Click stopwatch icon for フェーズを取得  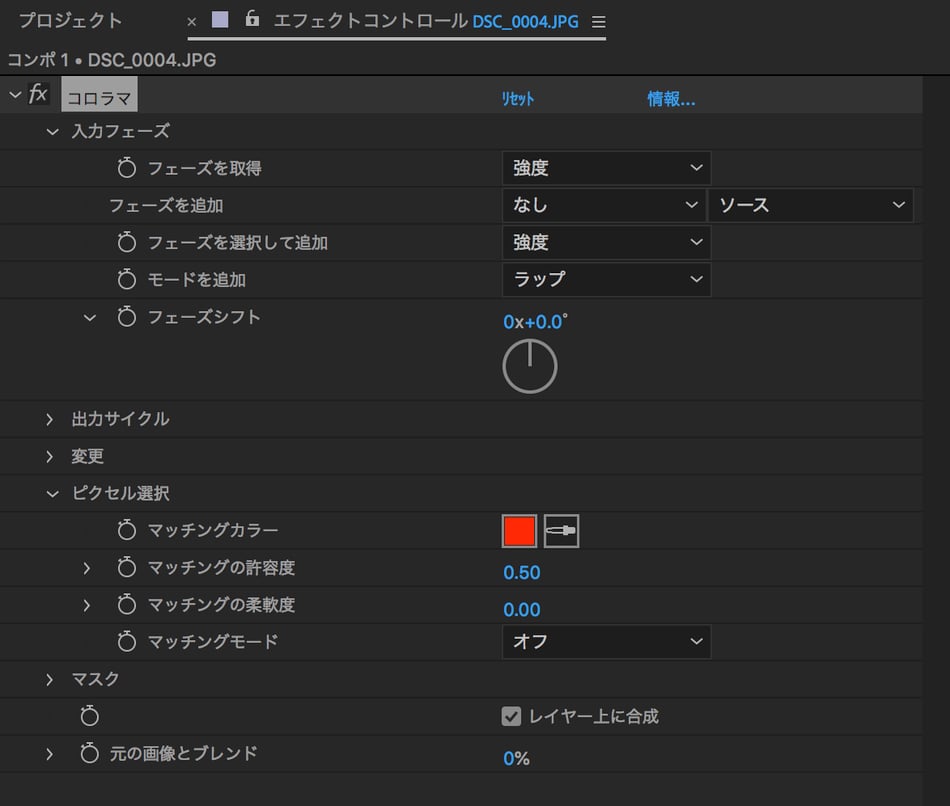126,168
